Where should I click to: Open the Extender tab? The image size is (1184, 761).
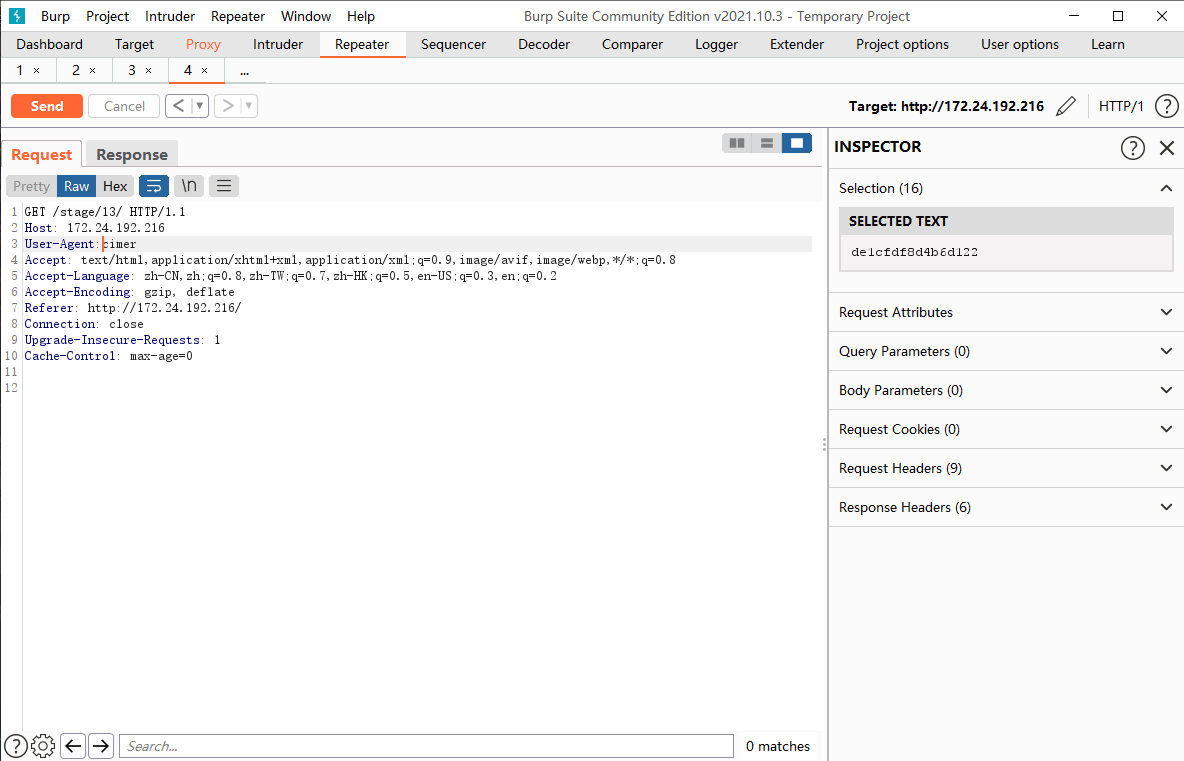point(797,45)
